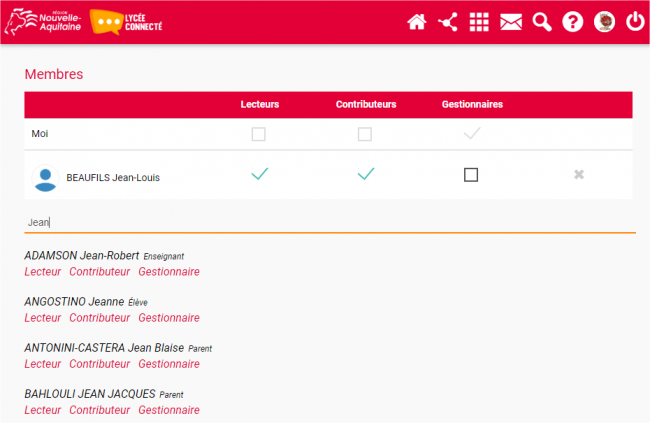Add BAHLOULI JEAN JACQUES as Contributeur
This screenshot has height=423, width=650.
tap(99, 410)
